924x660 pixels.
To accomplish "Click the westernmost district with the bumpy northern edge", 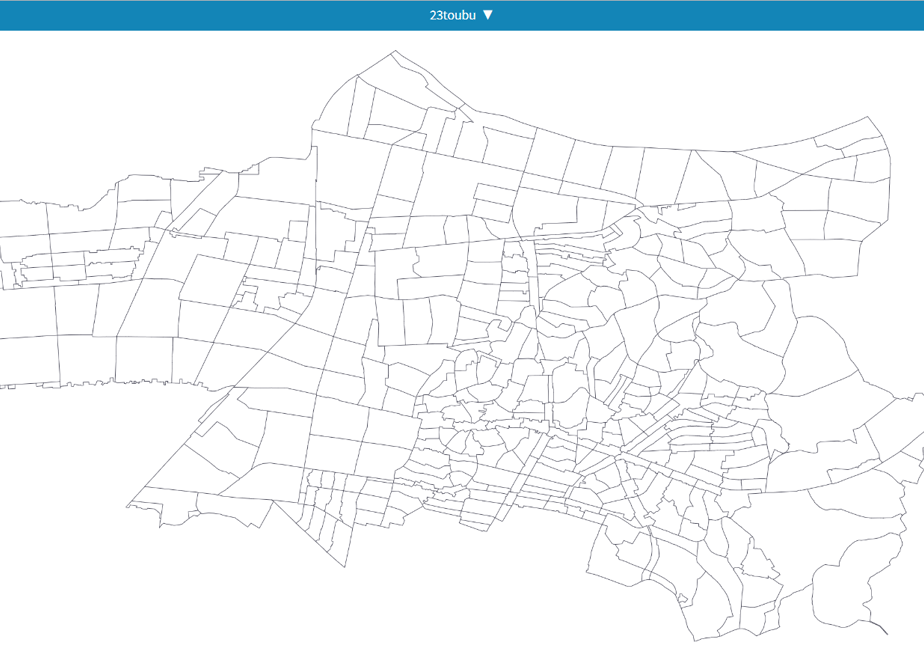I will click(x=22, y=219).
